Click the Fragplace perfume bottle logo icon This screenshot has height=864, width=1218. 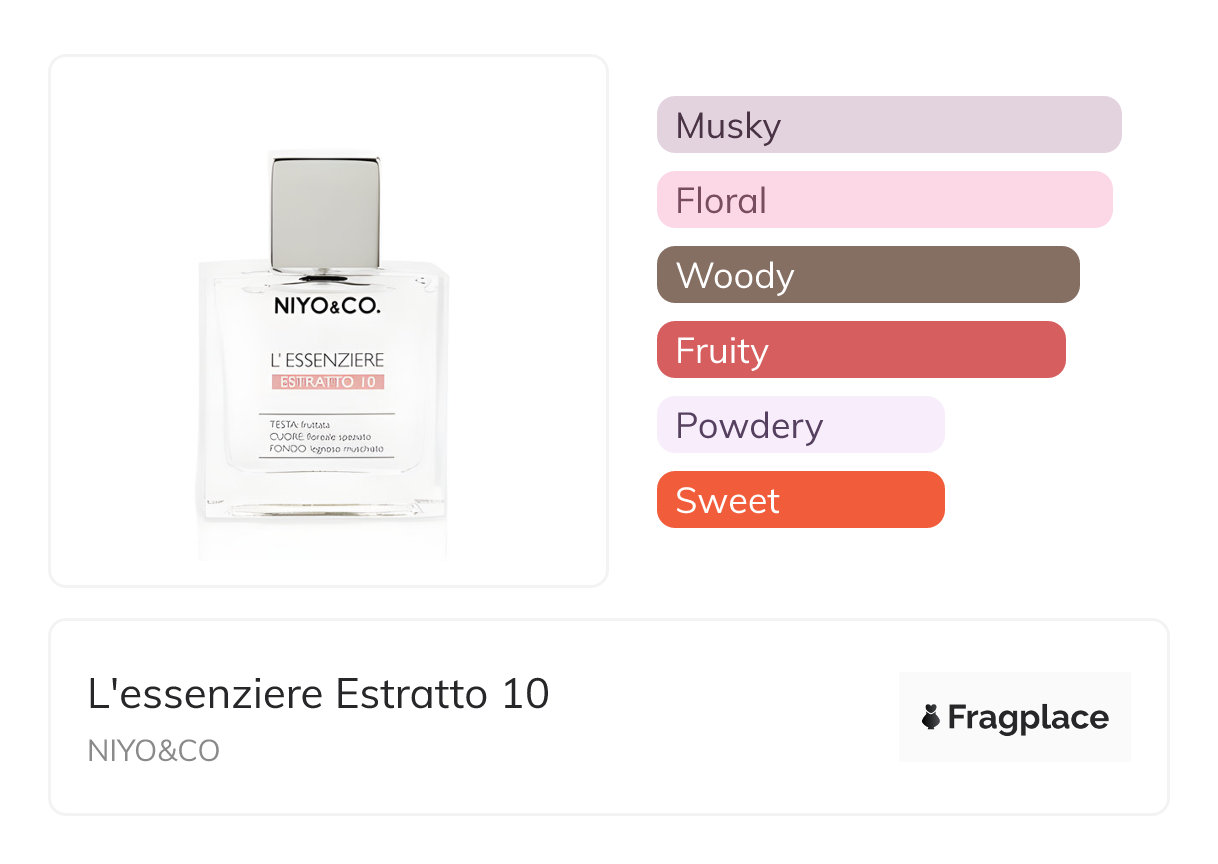(x=931, y=718)
